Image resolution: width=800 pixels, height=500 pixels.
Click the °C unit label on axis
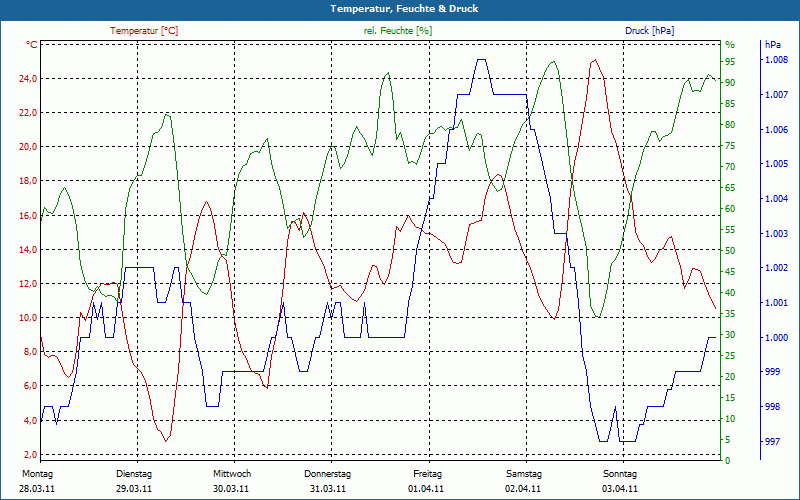point(32,45)
